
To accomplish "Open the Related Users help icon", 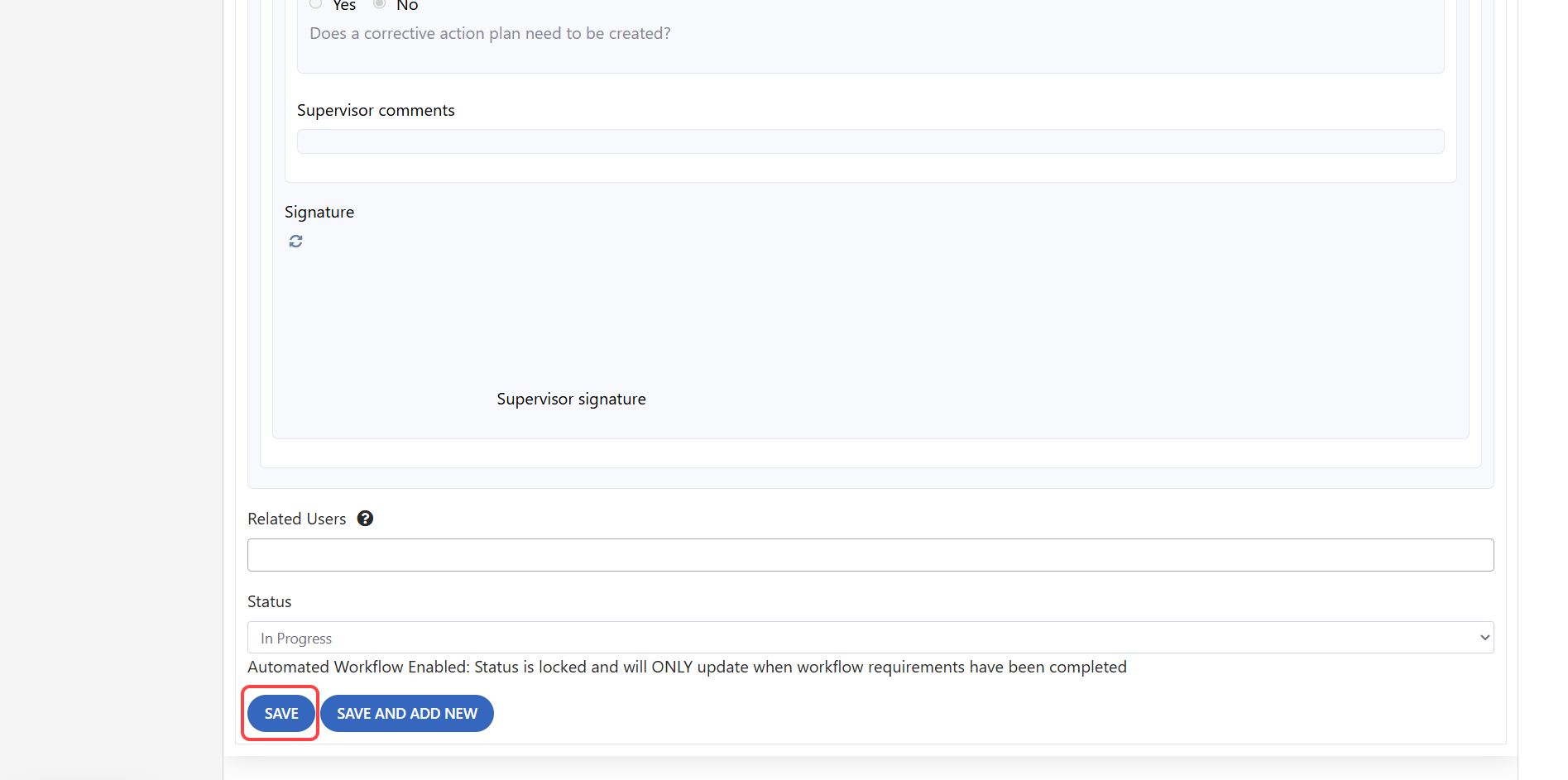I will [365, 519].
